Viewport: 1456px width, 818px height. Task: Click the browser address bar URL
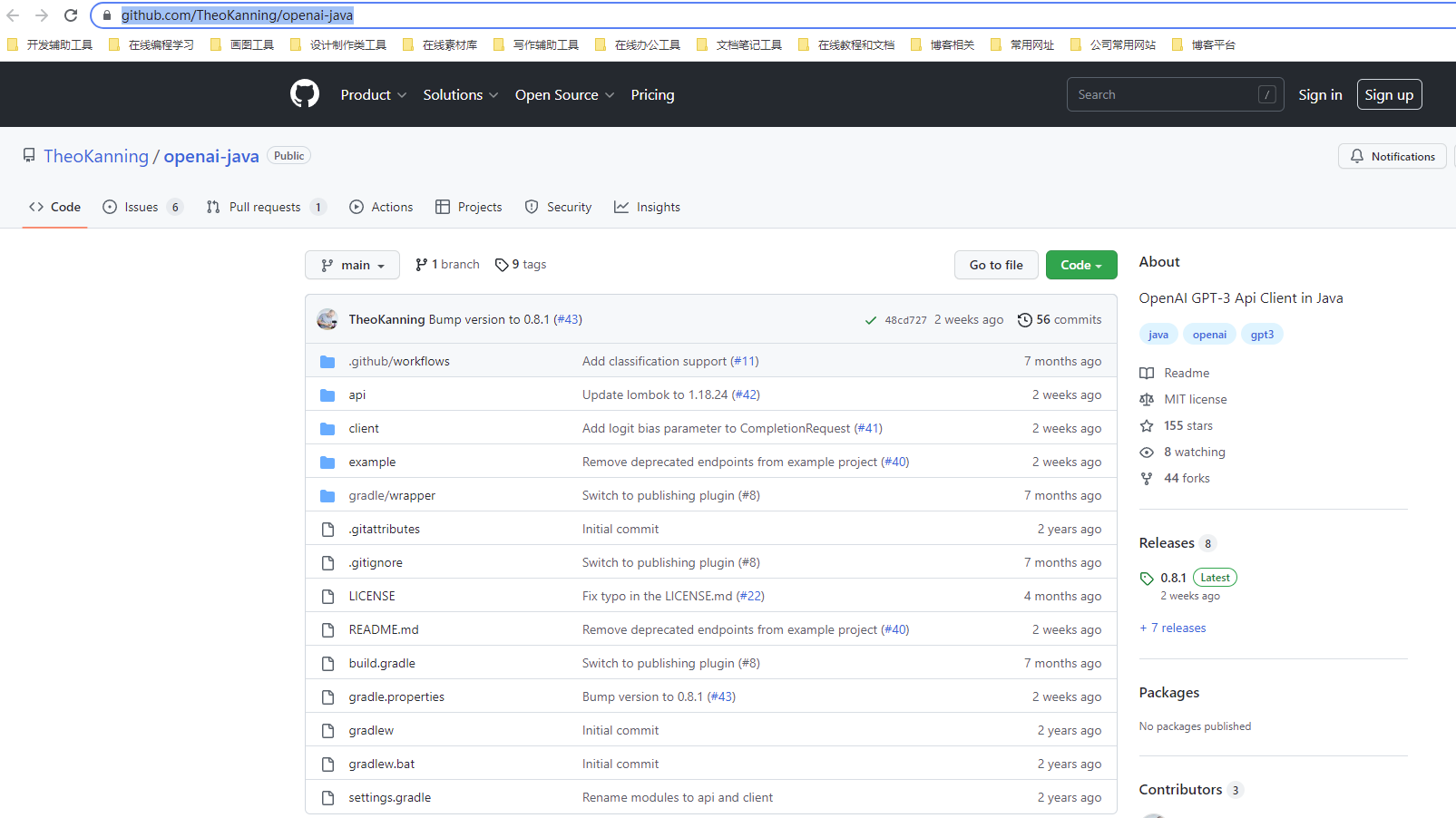click(x=237, y=15)
